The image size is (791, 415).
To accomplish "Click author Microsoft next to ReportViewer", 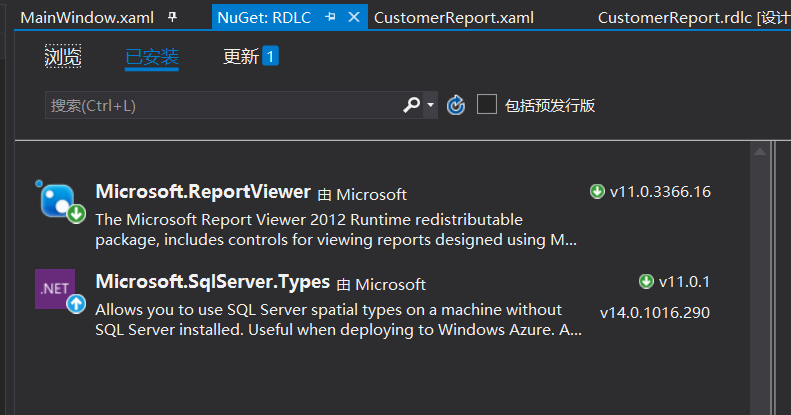I will tap(371, 195).
